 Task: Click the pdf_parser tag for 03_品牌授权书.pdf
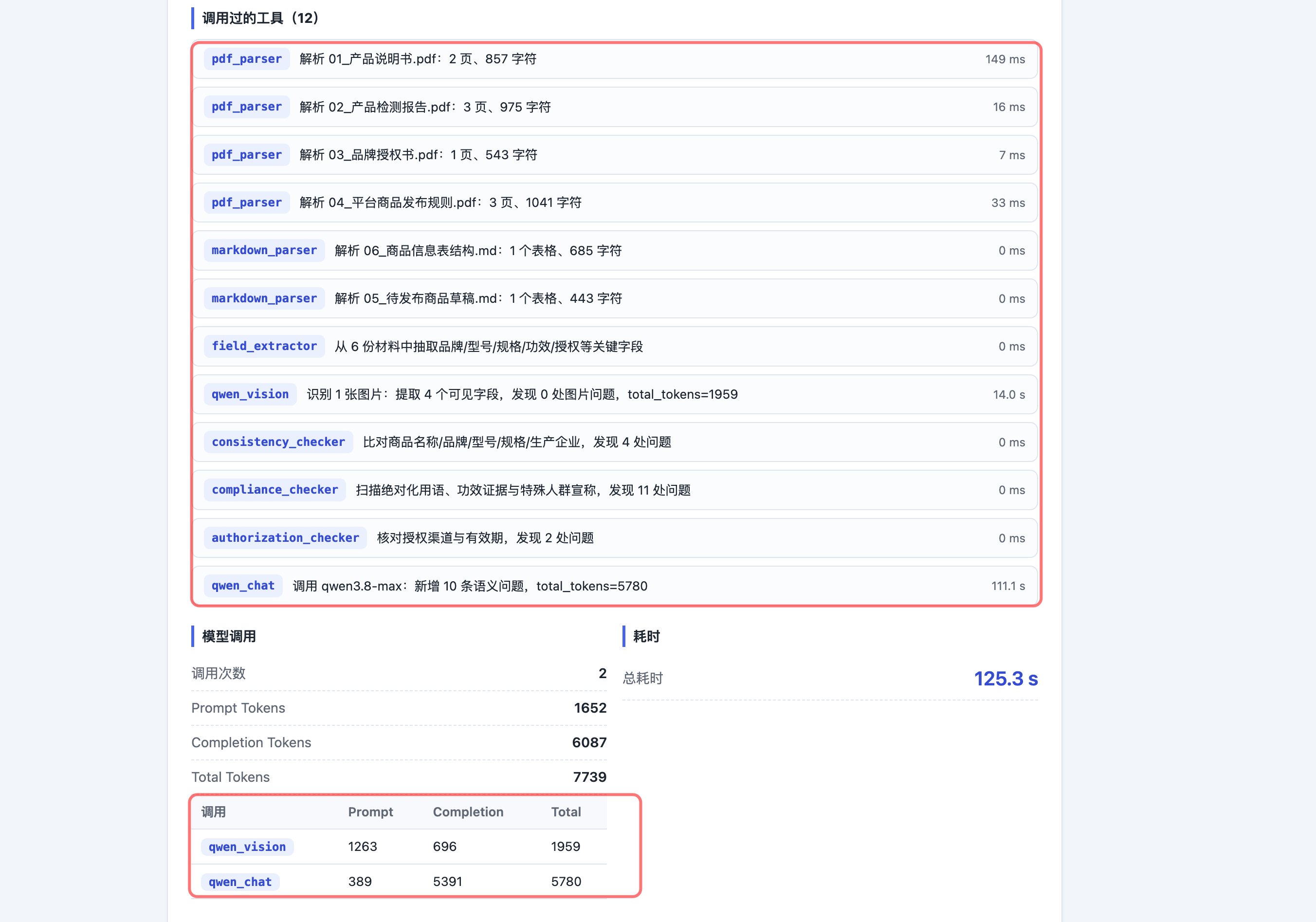[x=246, y=155]
